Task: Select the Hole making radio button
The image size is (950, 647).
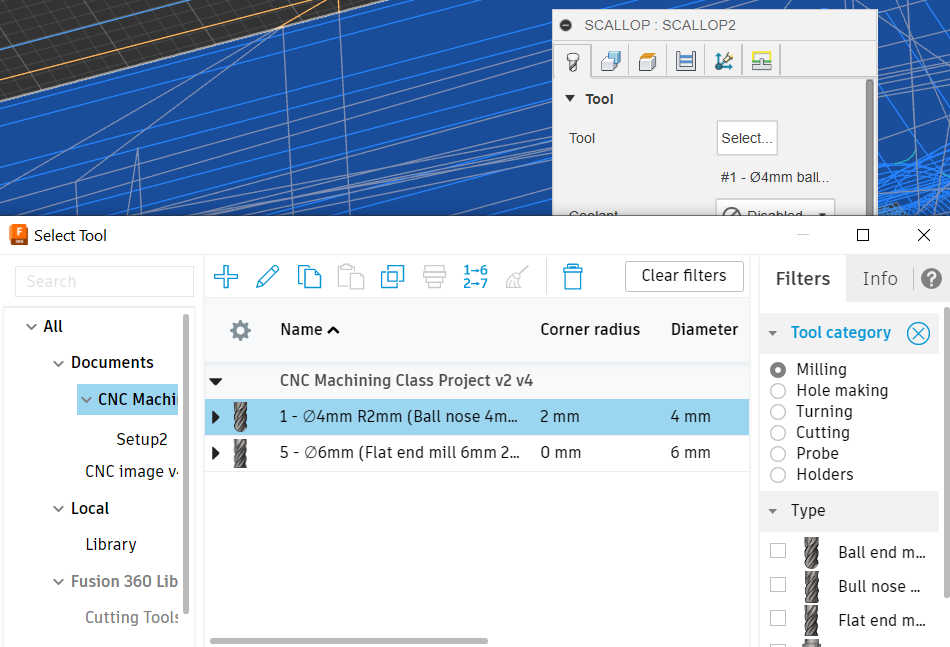Action: (x=778, y=391)
